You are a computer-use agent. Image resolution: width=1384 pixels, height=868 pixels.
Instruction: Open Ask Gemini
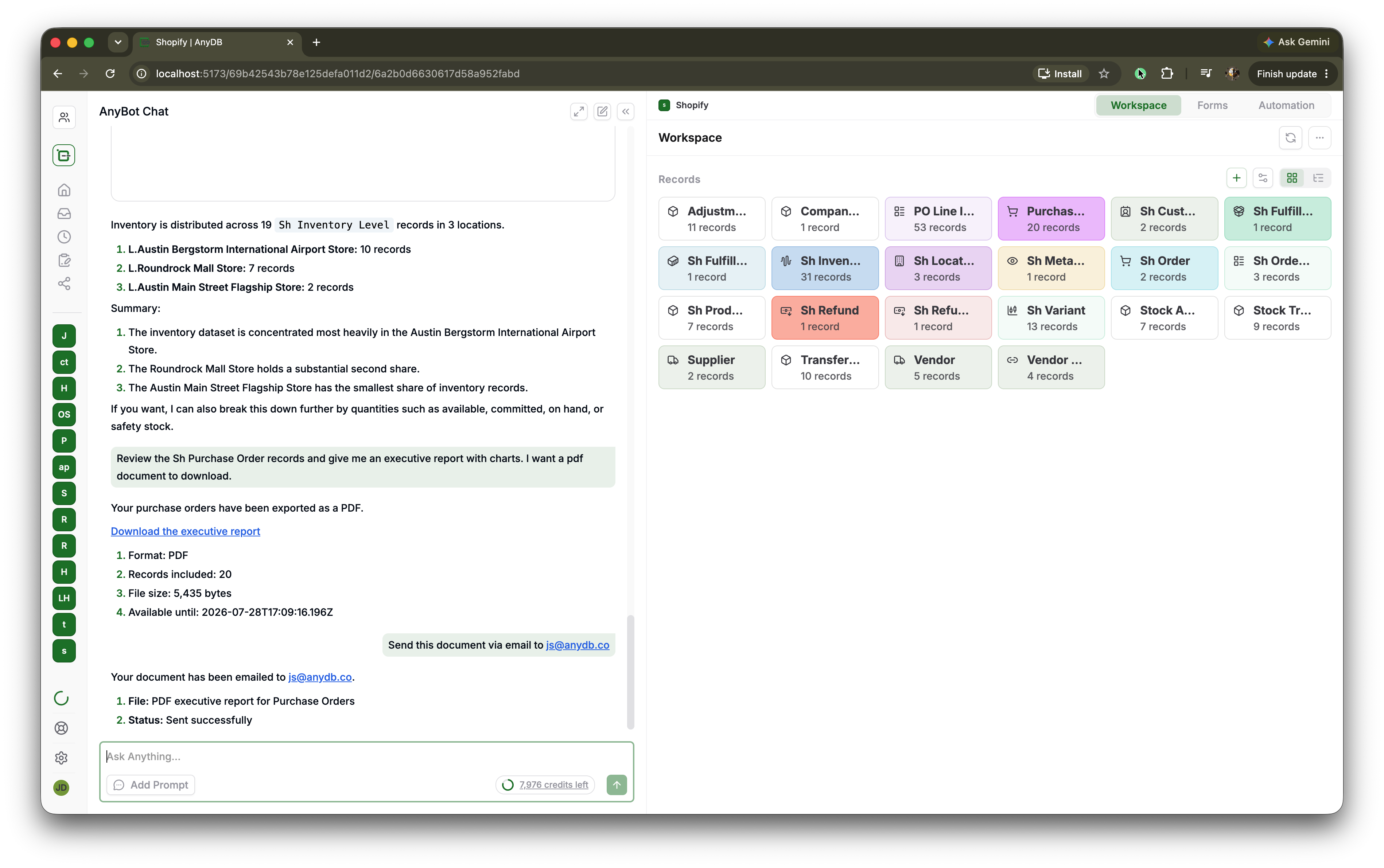1297,42
